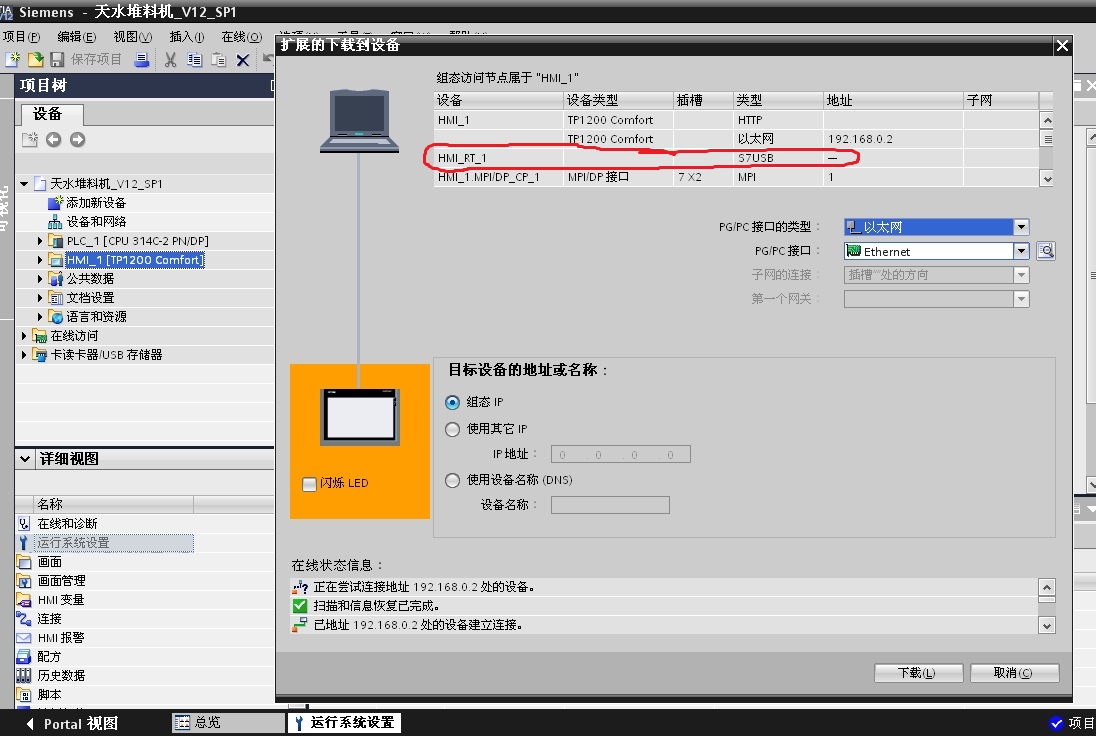This screenshot has width=1096, height=736.
Task: Expand the 语言和资源 tree node
Action: (x=40, y=317)
